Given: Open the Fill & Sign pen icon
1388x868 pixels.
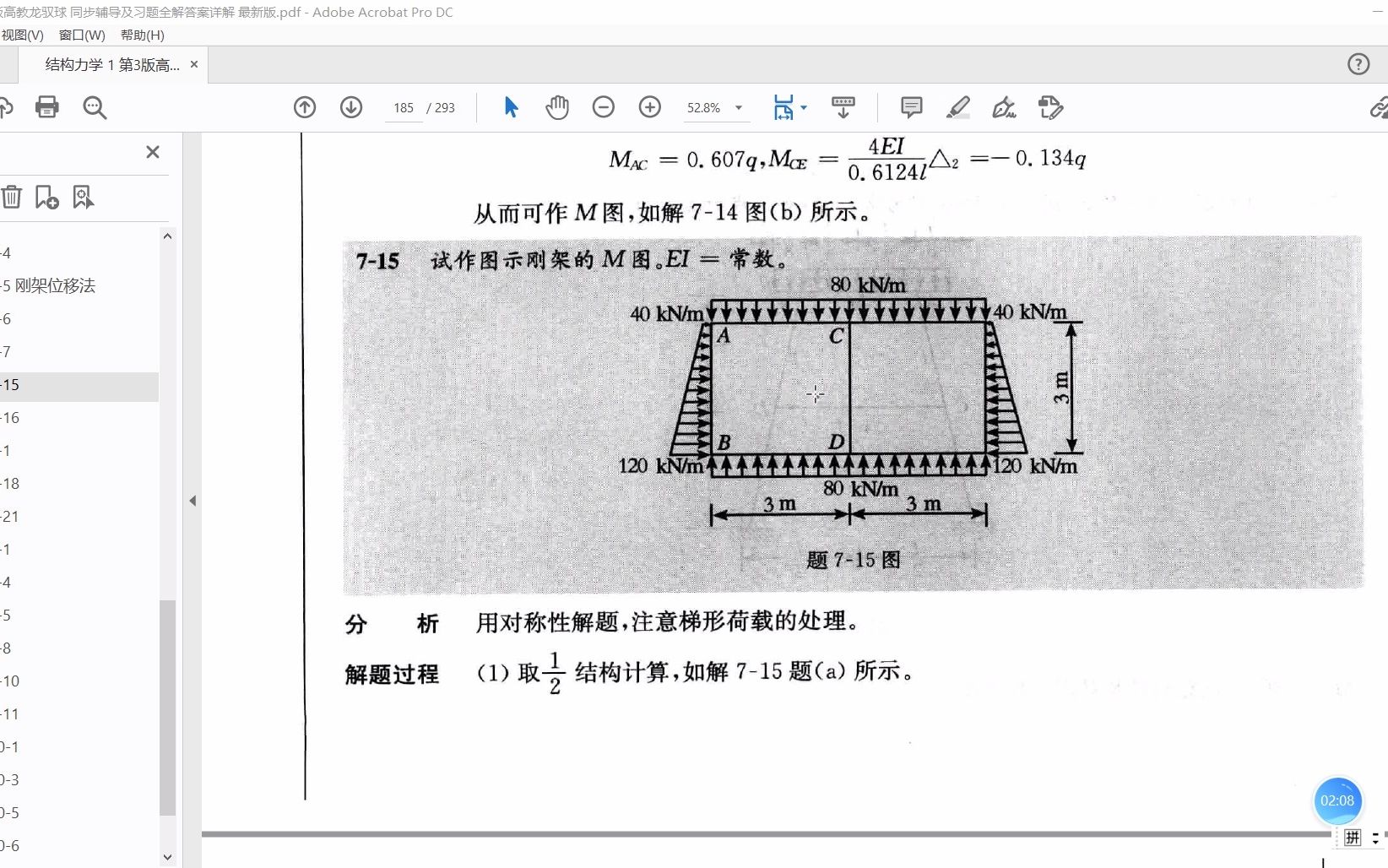Looking at the screenshot, I should click(x=1003, y=107).
